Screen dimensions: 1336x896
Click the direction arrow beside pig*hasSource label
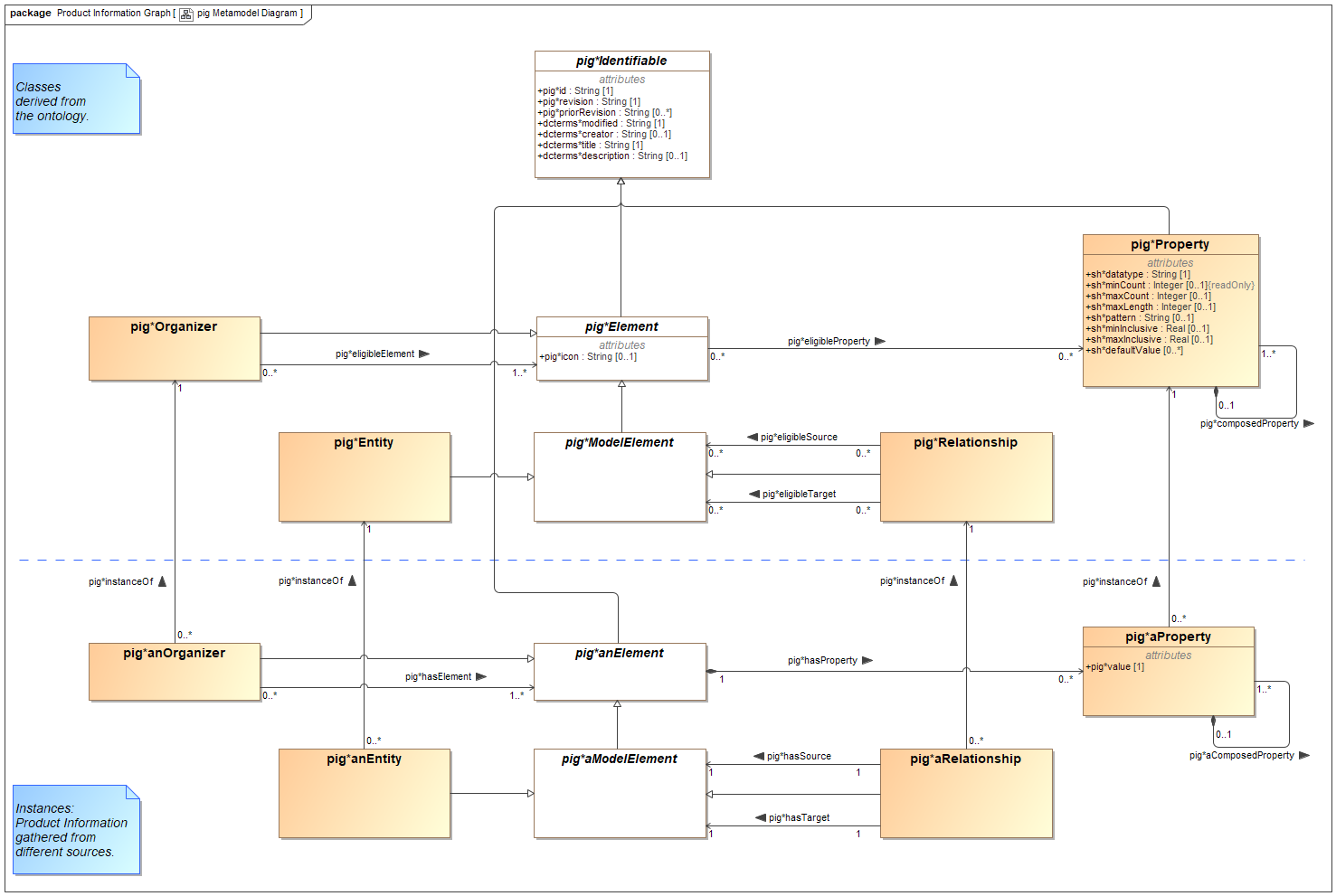pos(759,756)
